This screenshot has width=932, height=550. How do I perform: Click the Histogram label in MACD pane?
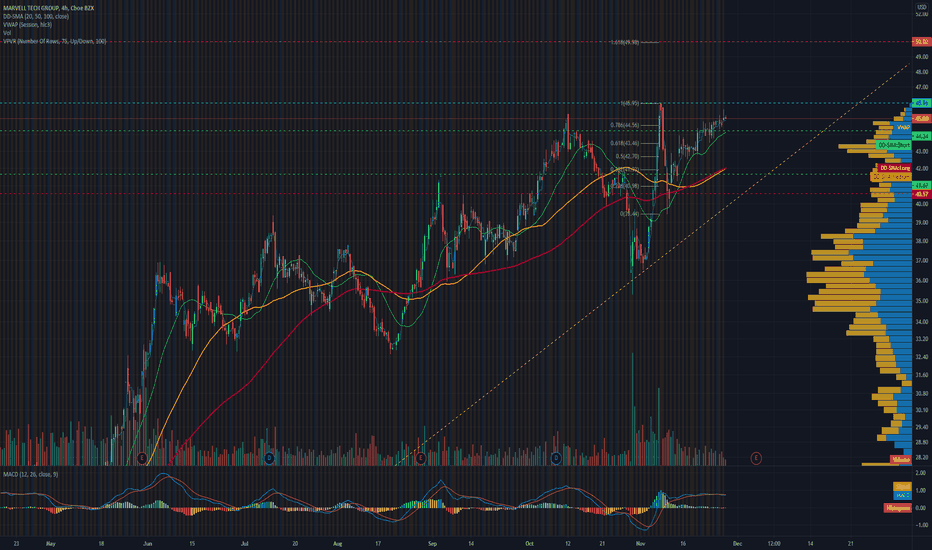point(898,508)
